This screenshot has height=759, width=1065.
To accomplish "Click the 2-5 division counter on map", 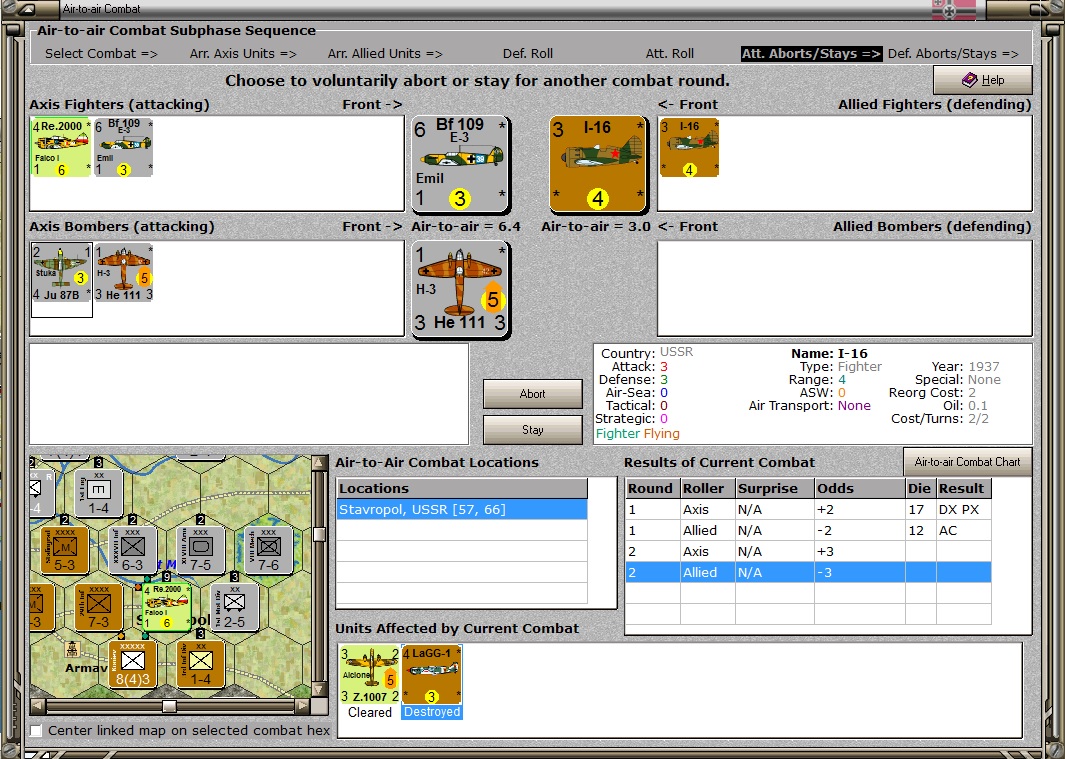I will (x=235, y=607).
